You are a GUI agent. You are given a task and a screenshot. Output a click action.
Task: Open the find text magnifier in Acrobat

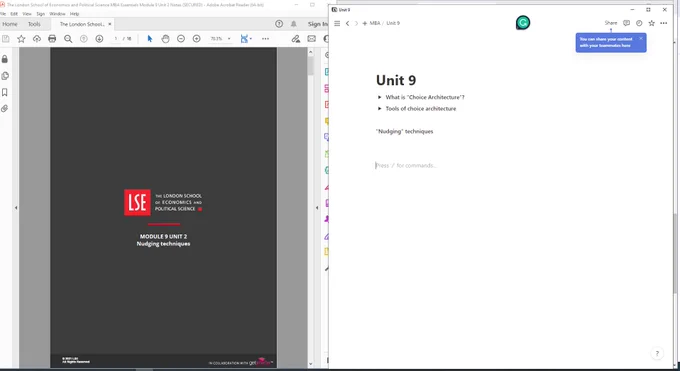click(x=68, y=39)
